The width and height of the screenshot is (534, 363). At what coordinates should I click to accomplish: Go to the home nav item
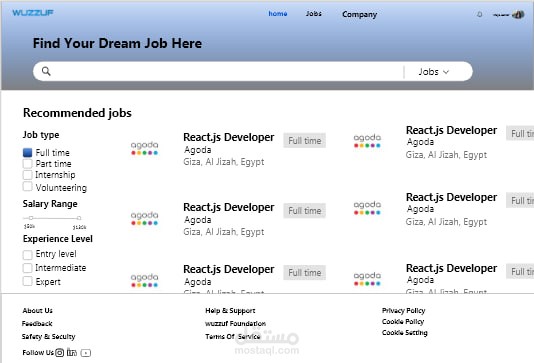(278, 14)
